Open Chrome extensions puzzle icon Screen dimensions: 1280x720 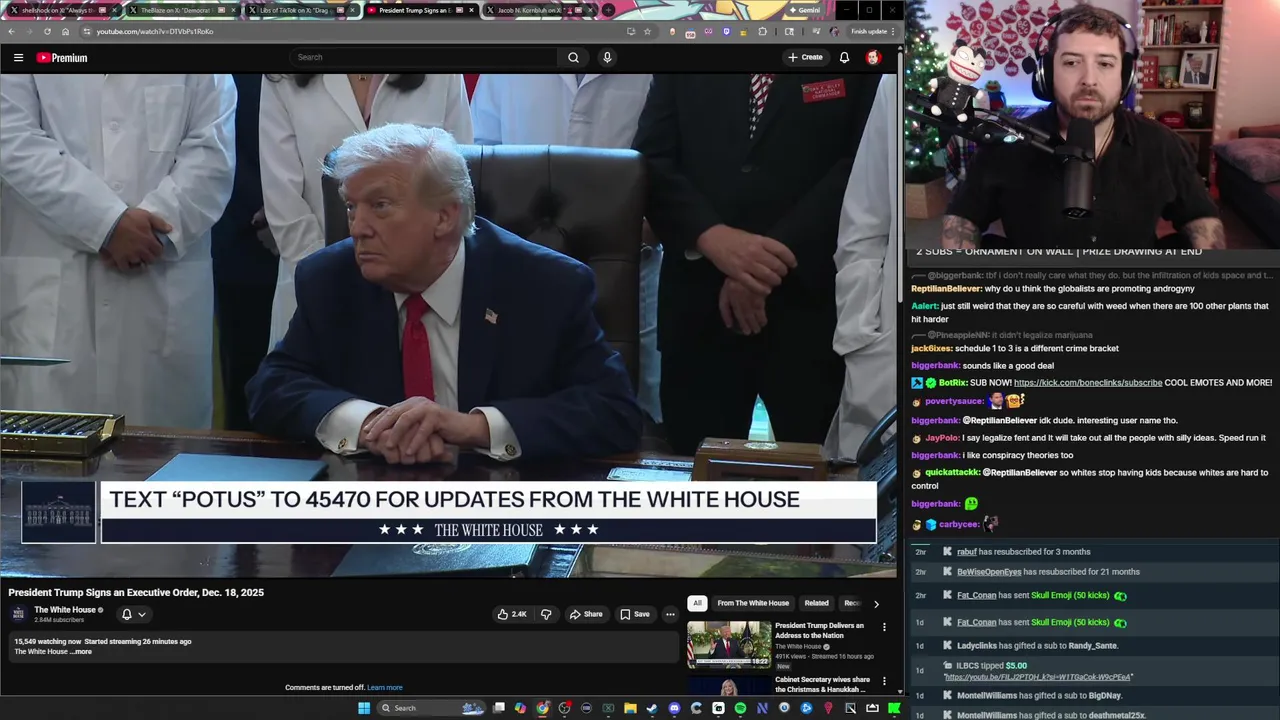point(763,31)
